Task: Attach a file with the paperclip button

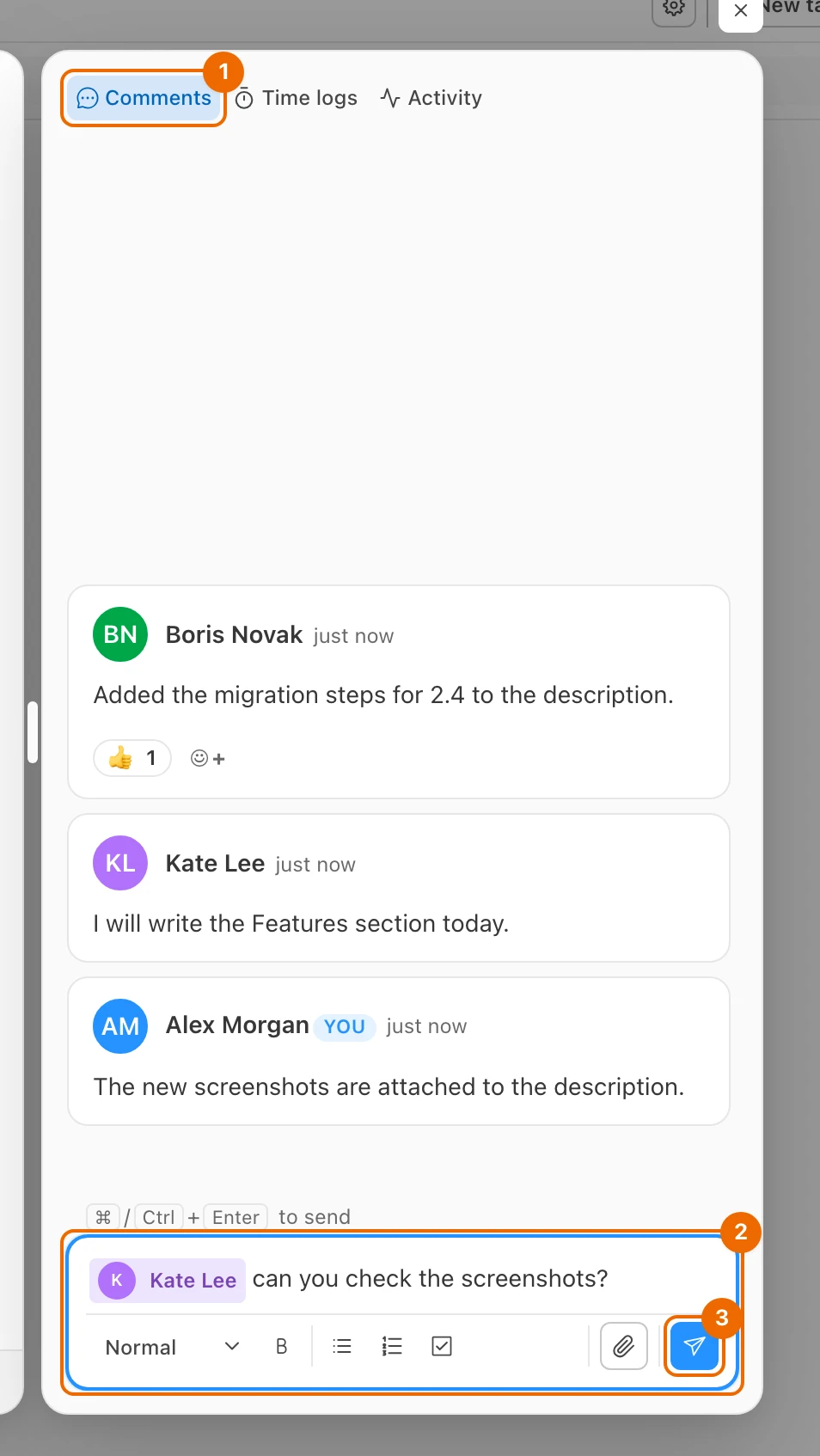Action: pyautogui.click(x=624, y=1346)
